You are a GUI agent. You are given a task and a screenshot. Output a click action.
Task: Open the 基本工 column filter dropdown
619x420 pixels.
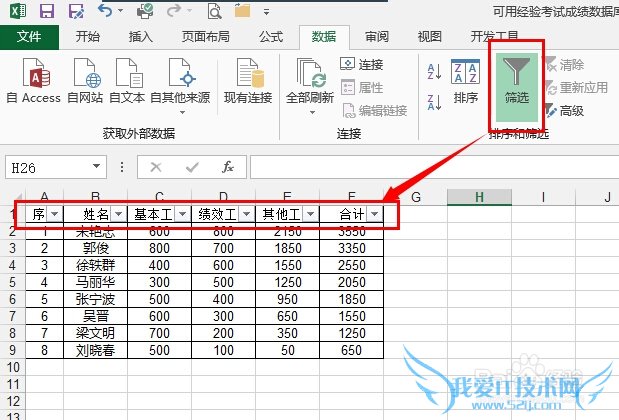pyautogui.click(x=182, y=214)
